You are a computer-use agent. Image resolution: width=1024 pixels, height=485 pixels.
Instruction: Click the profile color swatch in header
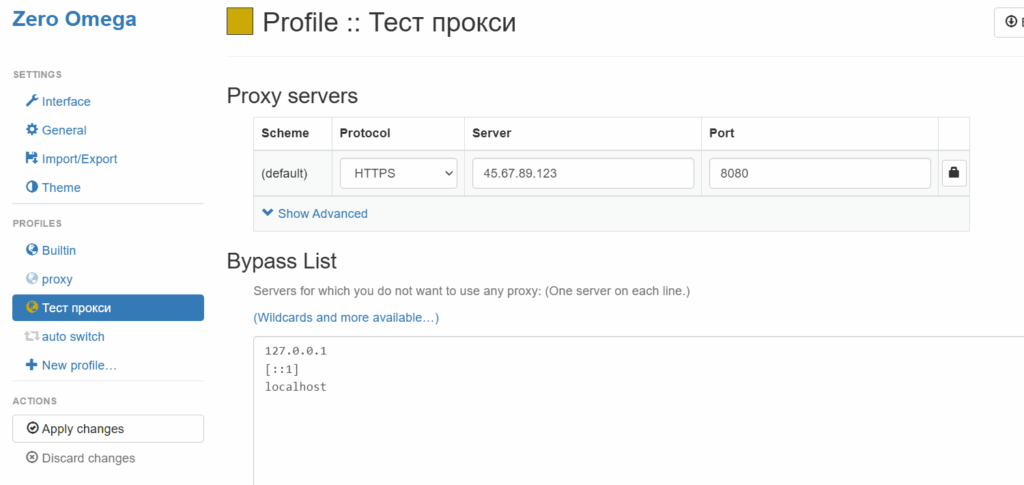tap(240, 22)
